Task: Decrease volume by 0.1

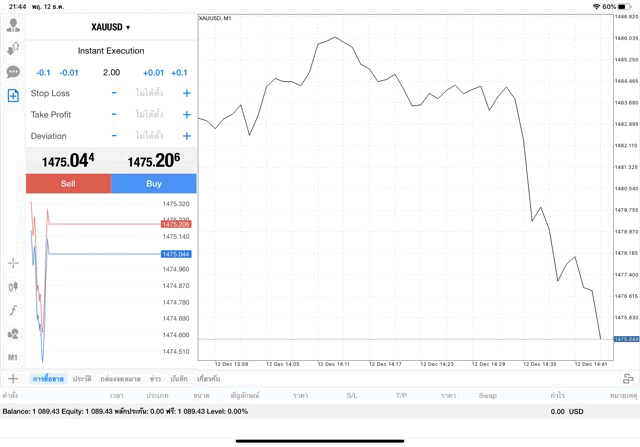Action: pyautogui.click(x=43, y=72)
